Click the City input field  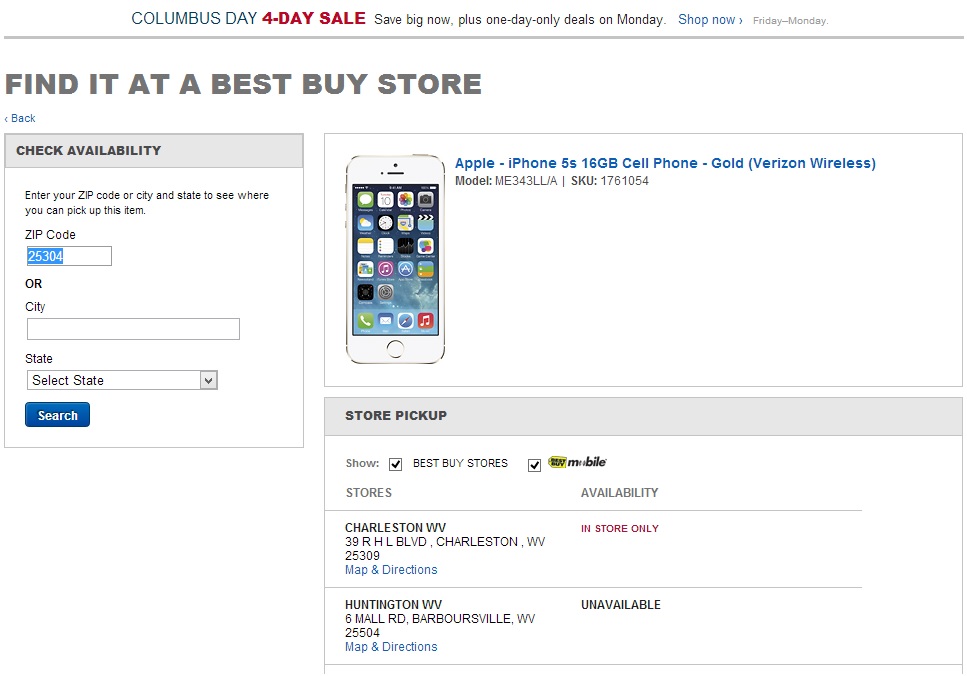click(133, 329)
